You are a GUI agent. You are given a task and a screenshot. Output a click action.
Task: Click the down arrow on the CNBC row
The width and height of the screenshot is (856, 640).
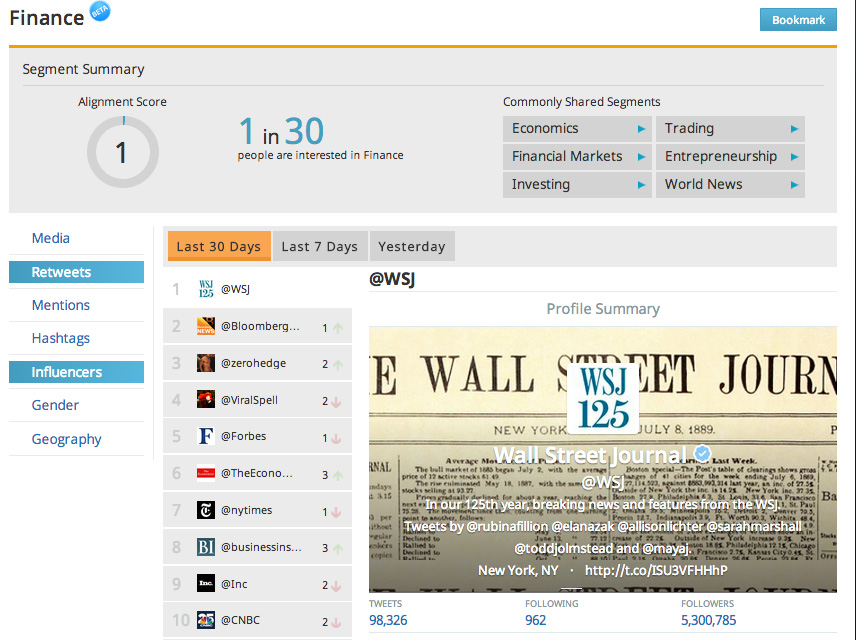336,623
